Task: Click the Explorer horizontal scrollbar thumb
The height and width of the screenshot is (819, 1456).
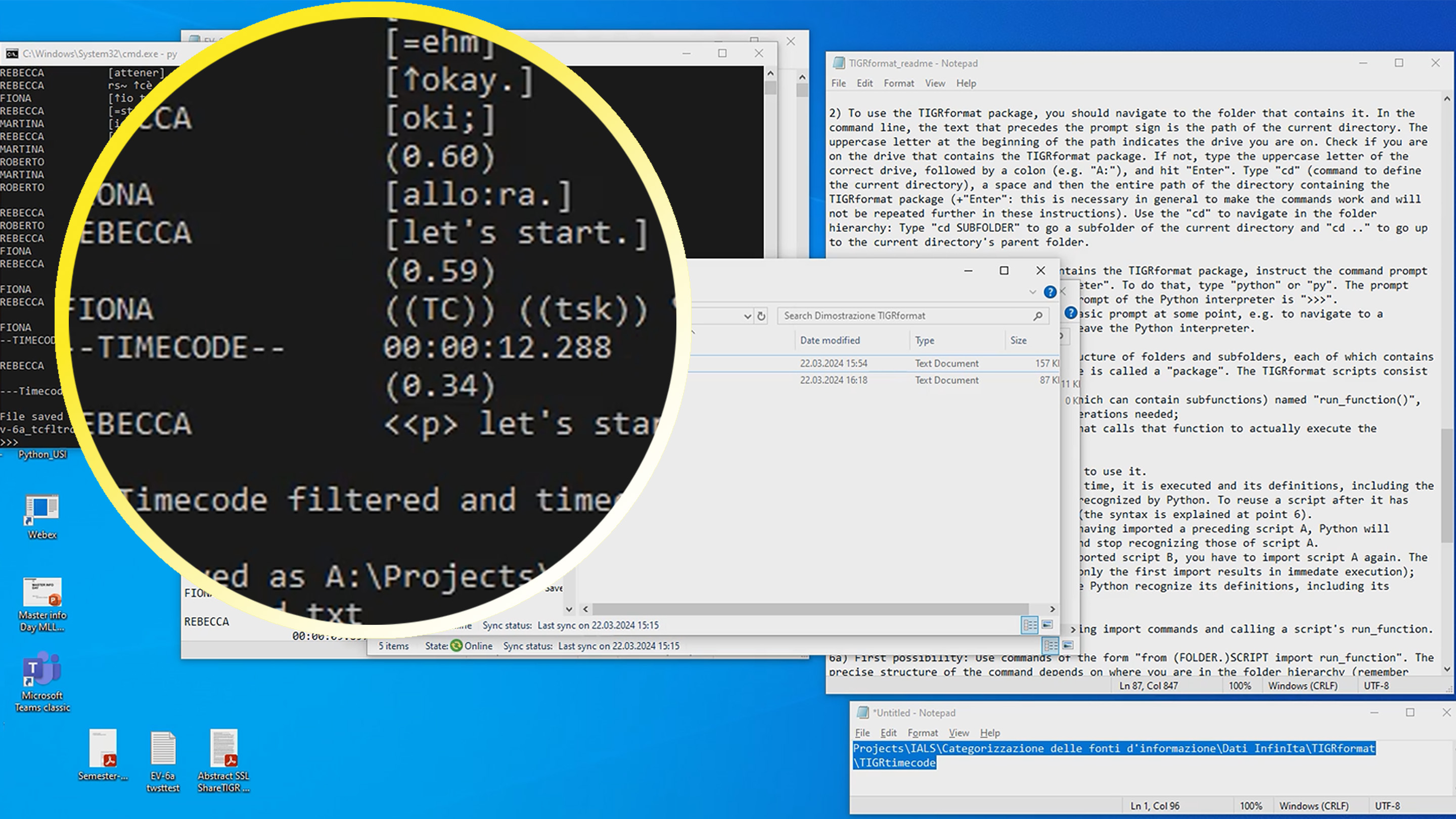Action: click(x=810, y=609)
